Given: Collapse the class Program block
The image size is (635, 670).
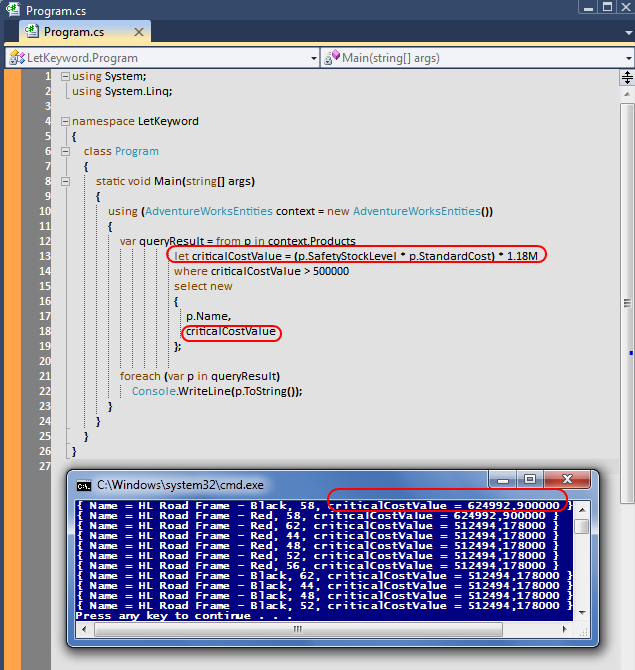Looking at the screenshot, I should pyautogui.click(x=65, y=151).
